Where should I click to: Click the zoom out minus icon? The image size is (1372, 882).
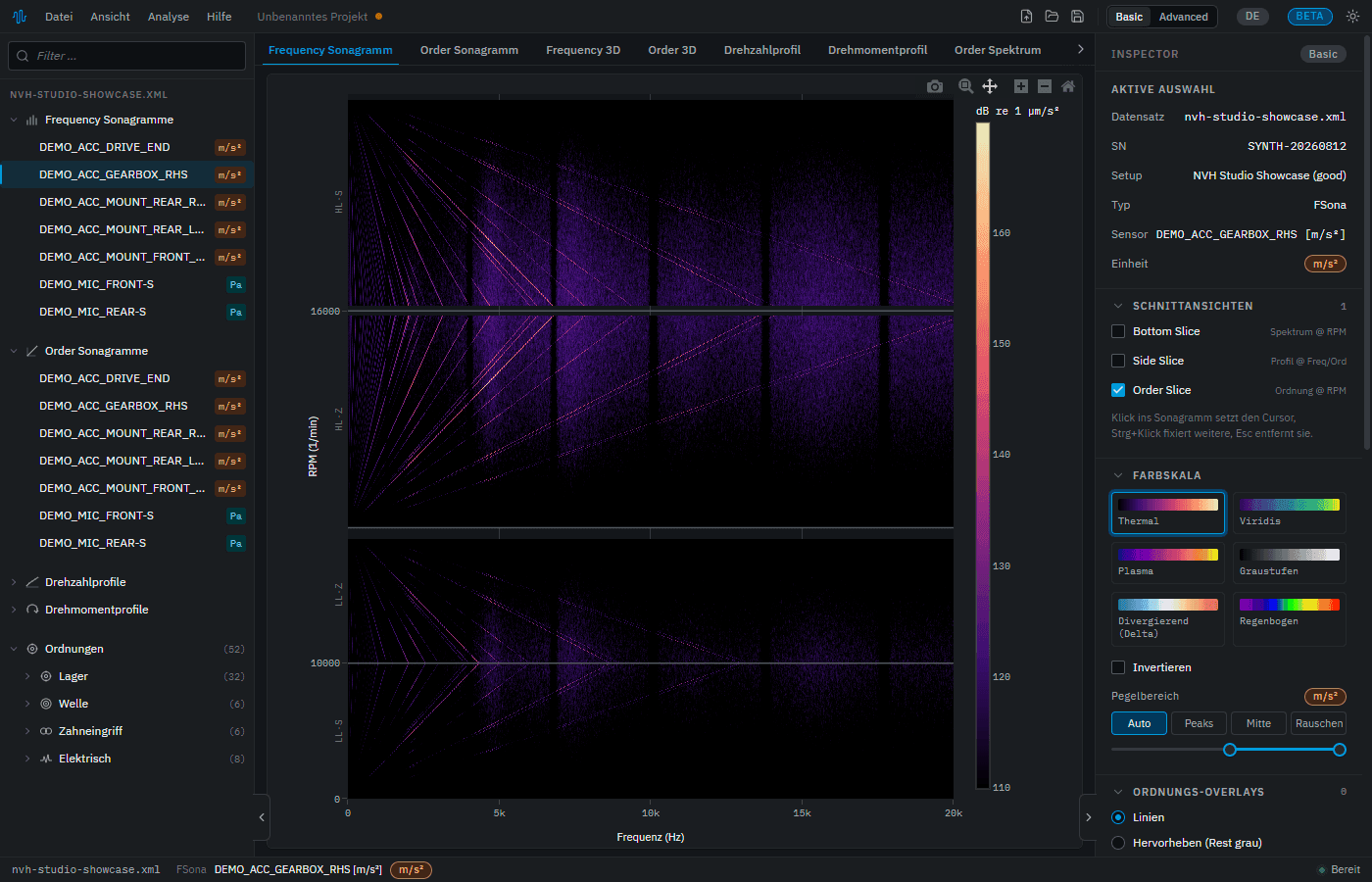[1044, 86]
